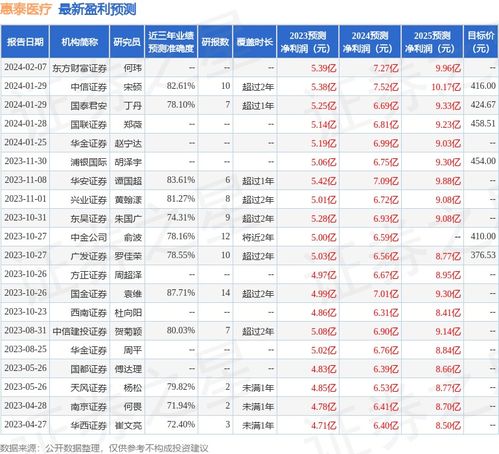Select the 研究员 column header

coord(127,42)
